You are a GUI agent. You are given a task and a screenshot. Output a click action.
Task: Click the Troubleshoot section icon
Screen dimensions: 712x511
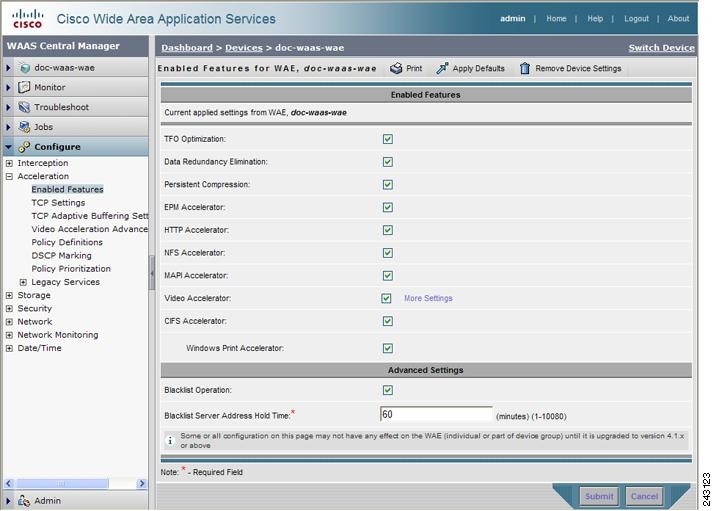point(24,107)
